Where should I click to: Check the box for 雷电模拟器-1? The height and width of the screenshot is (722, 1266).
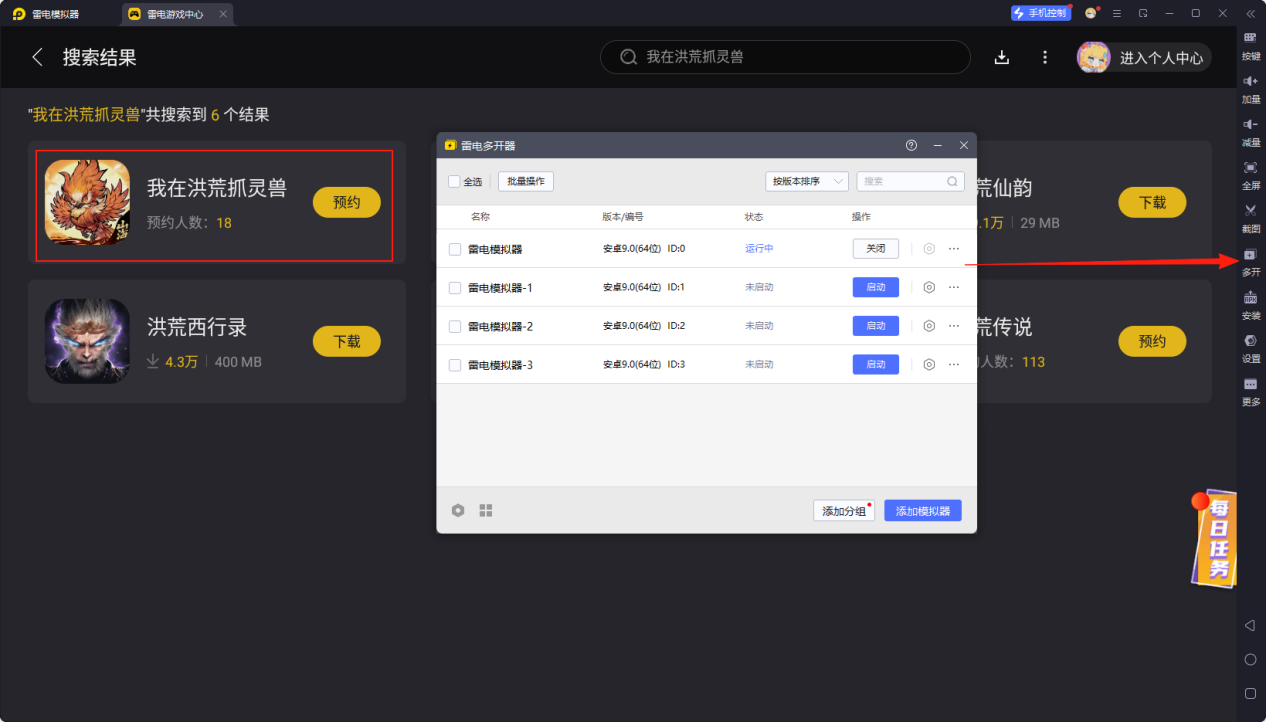[x=455, y=288]
